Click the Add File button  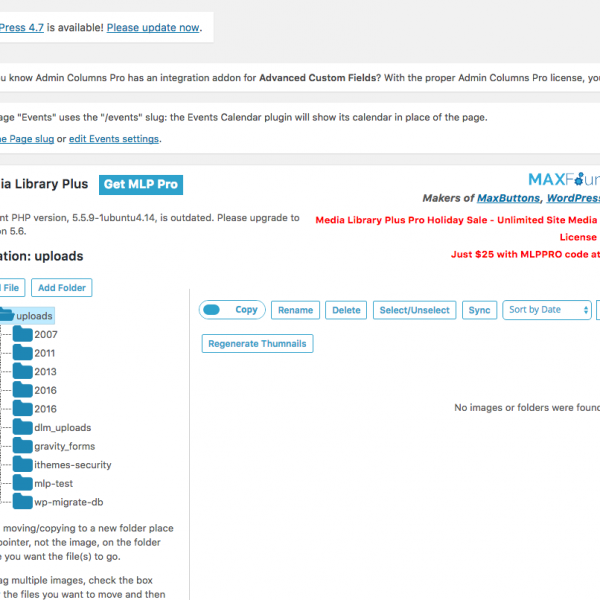coord(11,287)
